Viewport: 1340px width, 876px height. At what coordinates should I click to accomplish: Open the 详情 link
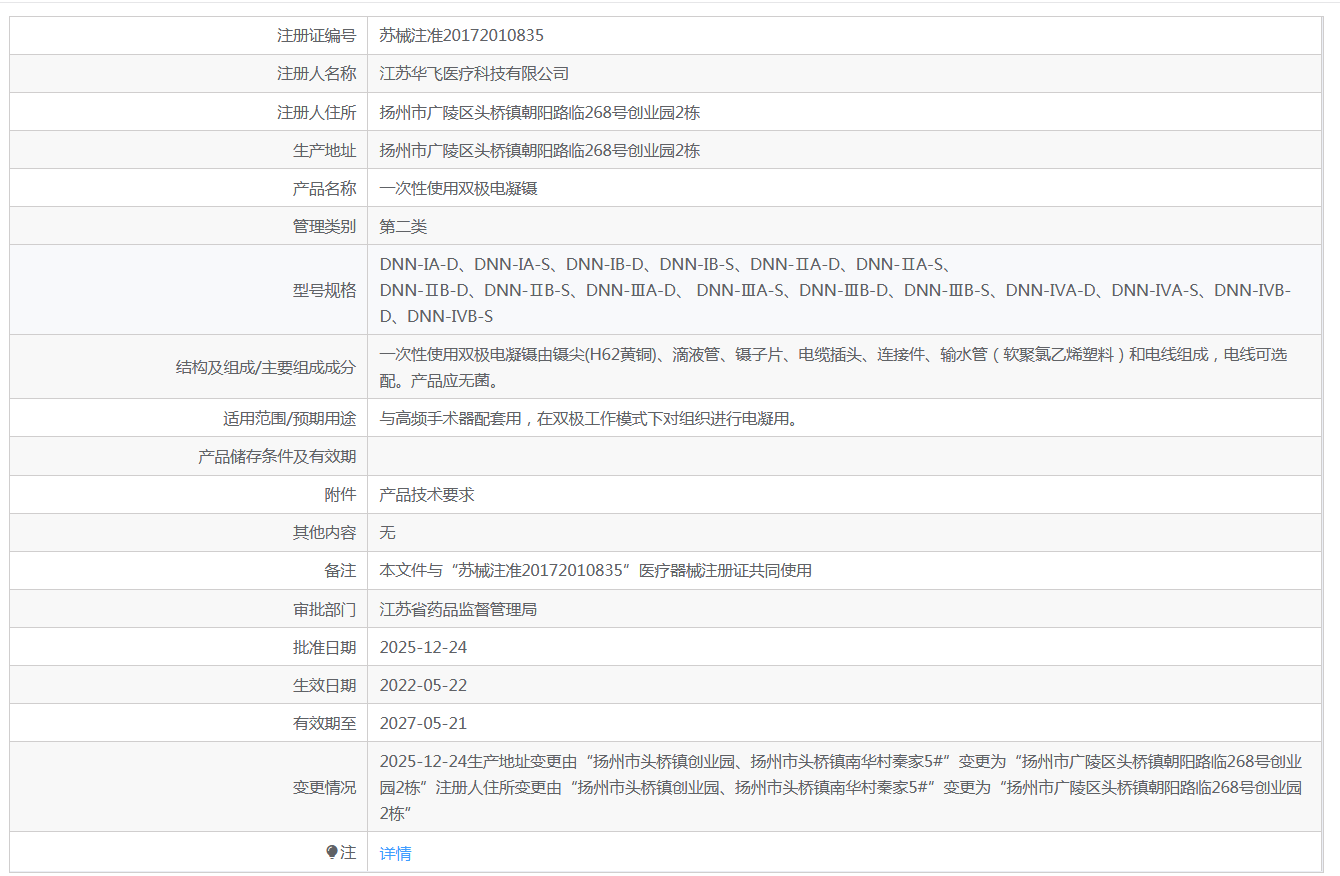tap(395, 853)
